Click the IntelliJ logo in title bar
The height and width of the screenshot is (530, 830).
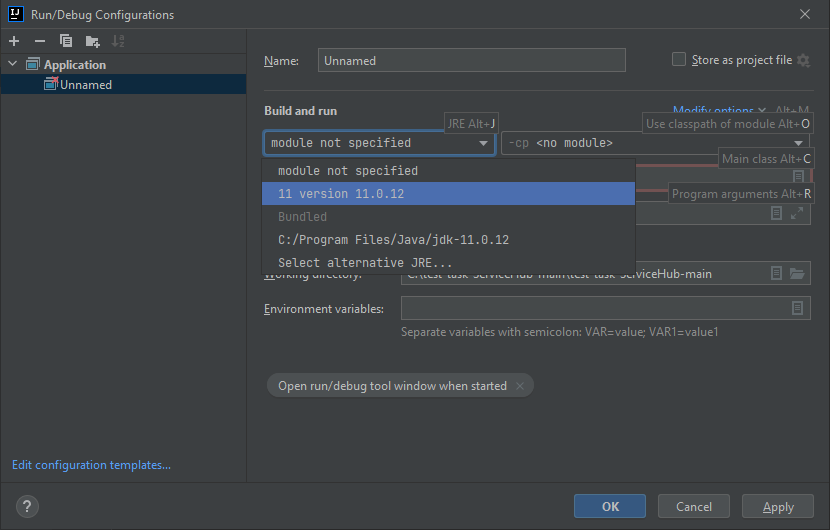(15, 14)
